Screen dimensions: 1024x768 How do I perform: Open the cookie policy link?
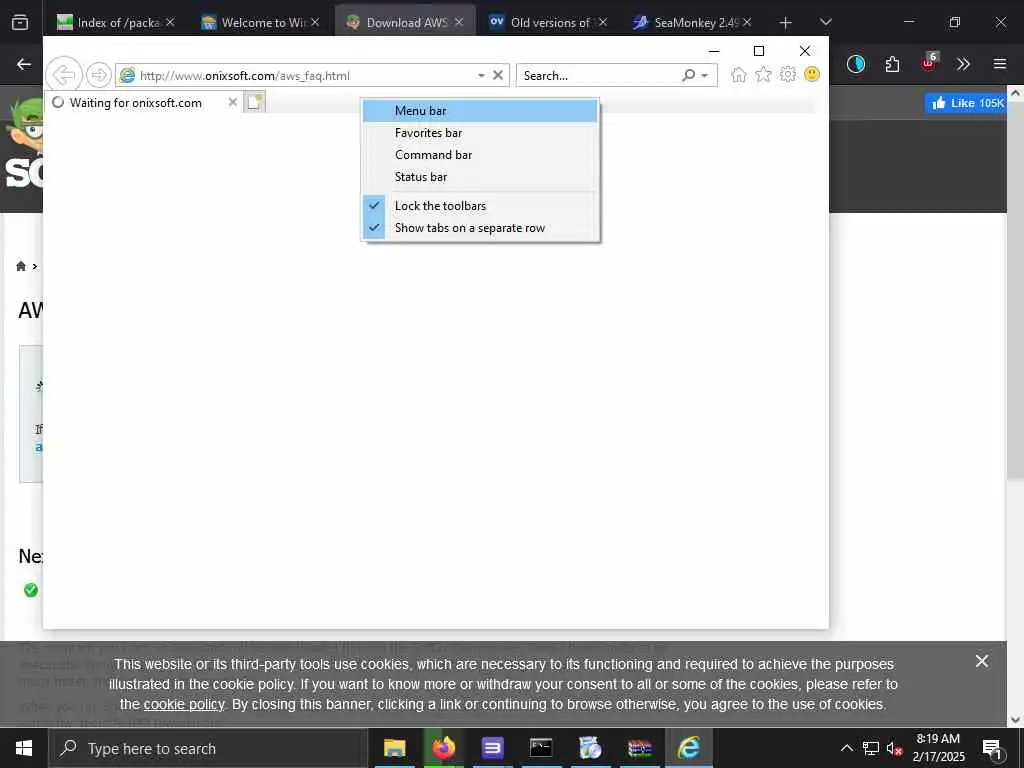184,705
